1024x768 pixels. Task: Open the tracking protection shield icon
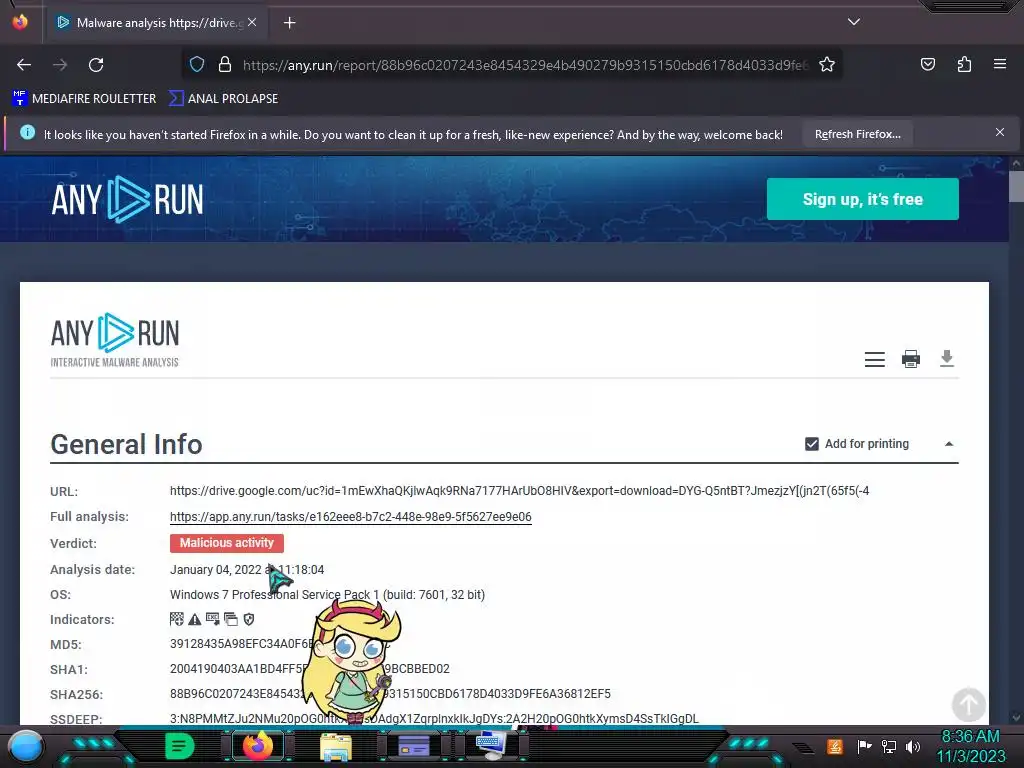(x=197, y=64)
